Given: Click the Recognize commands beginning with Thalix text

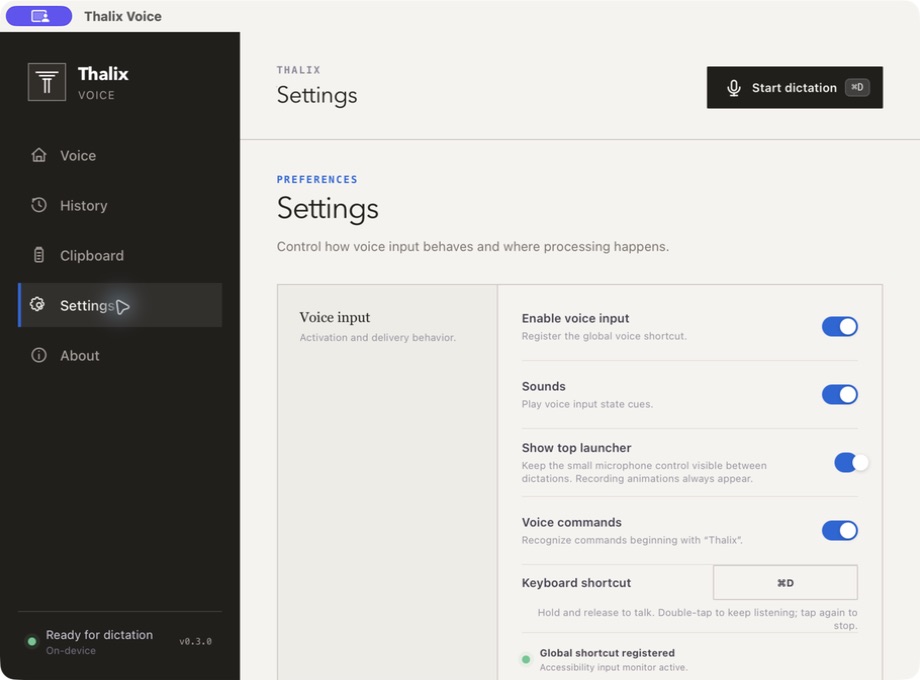Looking at the screenshot, I should tap(632, 540).
